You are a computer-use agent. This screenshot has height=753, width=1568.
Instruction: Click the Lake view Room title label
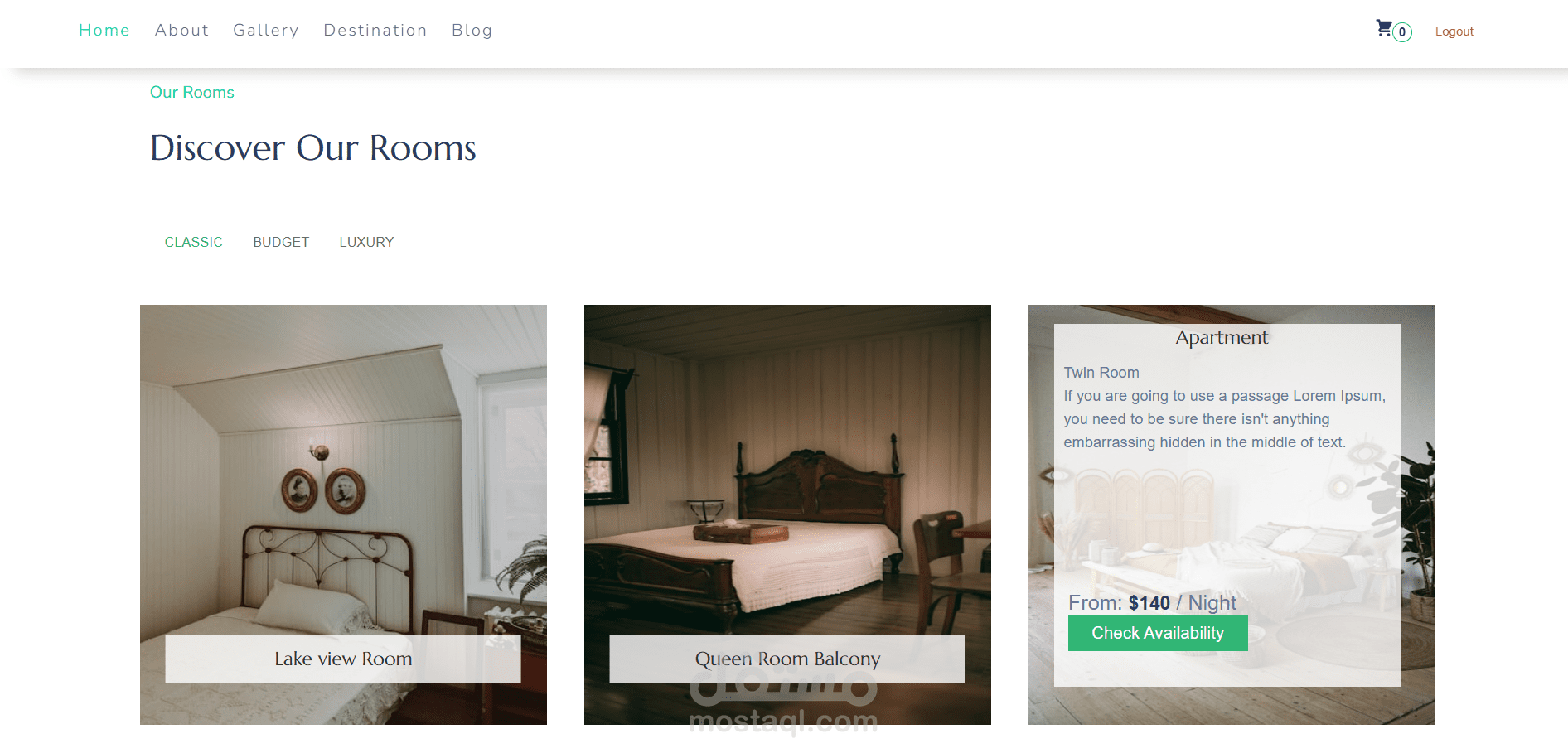(x=343, y=659)
